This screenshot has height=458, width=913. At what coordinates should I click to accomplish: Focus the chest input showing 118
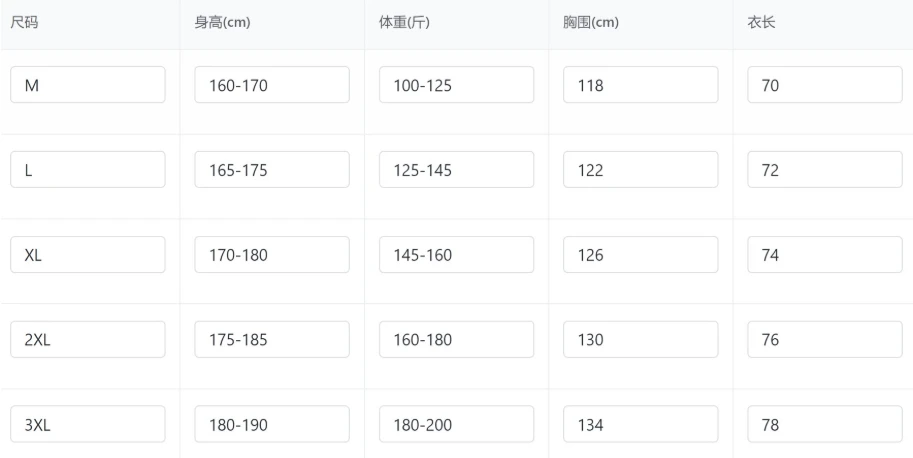(640, 85)
